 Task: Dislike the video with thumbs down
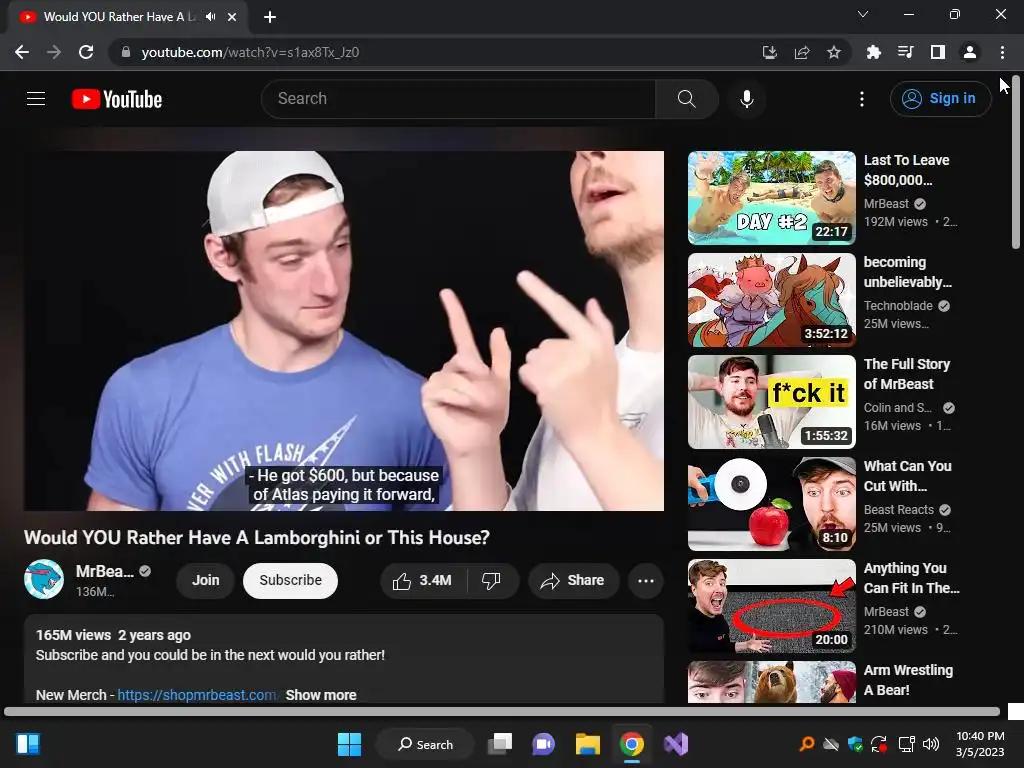(491, 581)
